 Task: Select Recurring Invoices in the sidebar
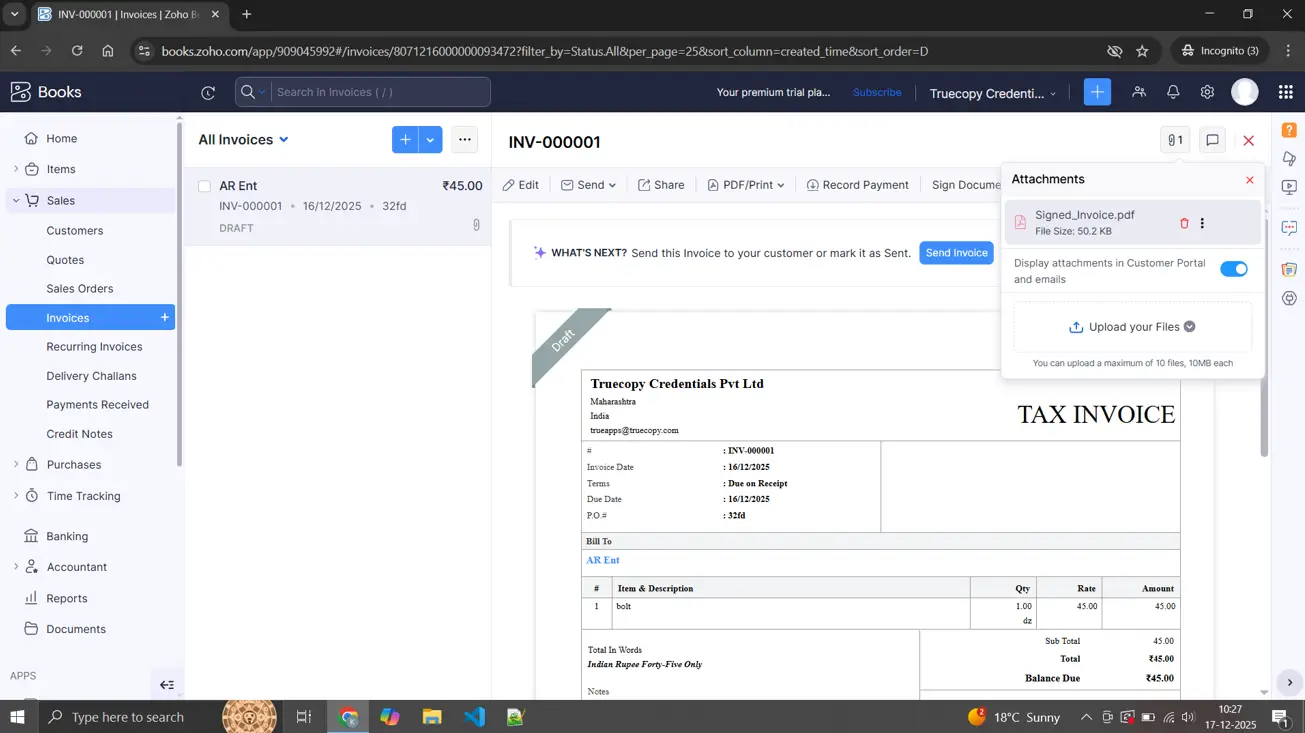click(94, 347)
